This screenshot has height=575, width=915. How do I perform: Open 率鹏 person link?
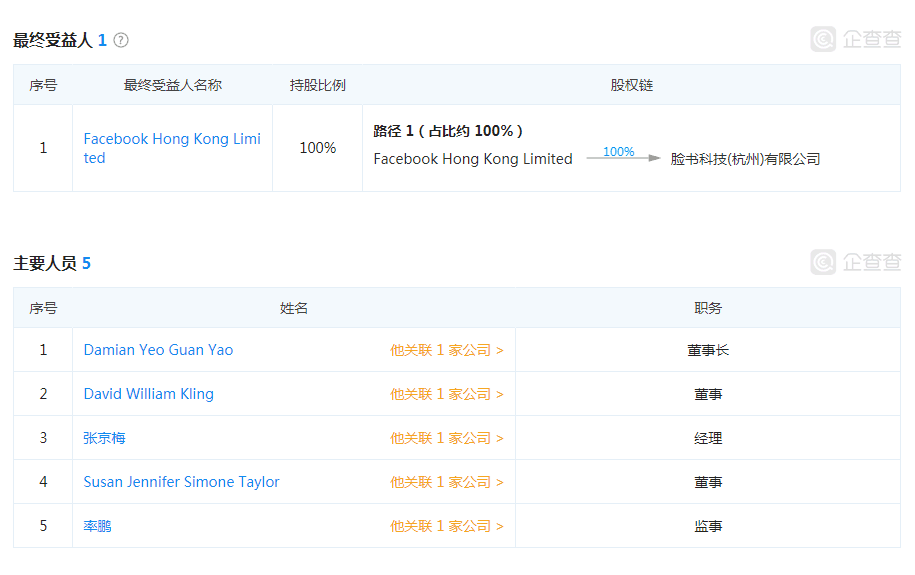97,526
